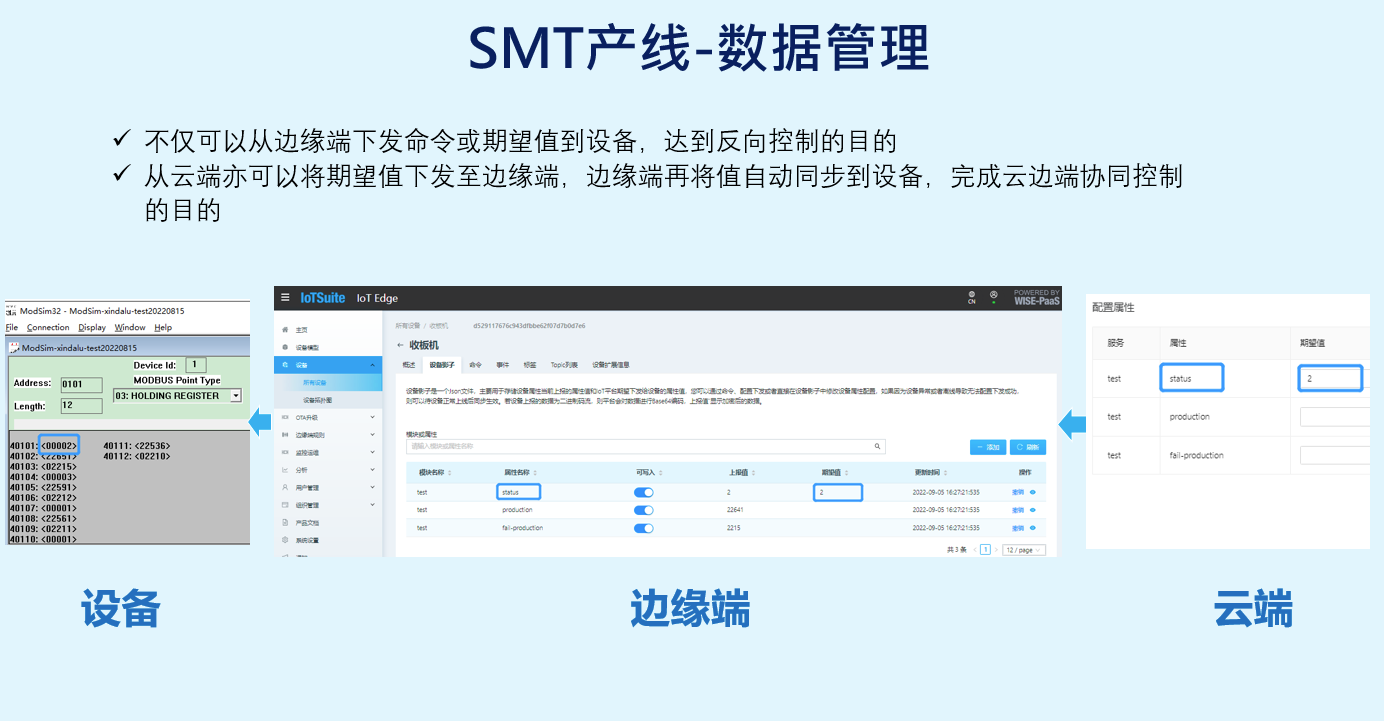Screen dimensions: 1384x721
Task: Click the ModSim32 application title icon
Action: tap(11, 311)
